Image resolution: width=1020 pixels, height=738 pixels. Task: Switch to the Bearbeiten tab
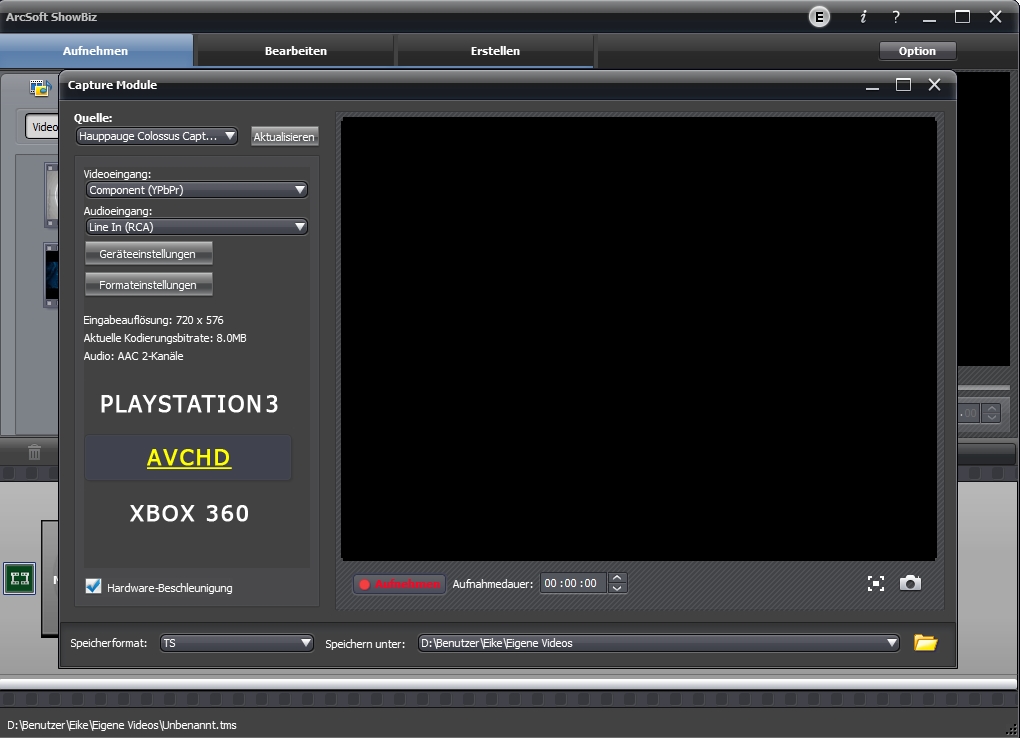[295, 51]
